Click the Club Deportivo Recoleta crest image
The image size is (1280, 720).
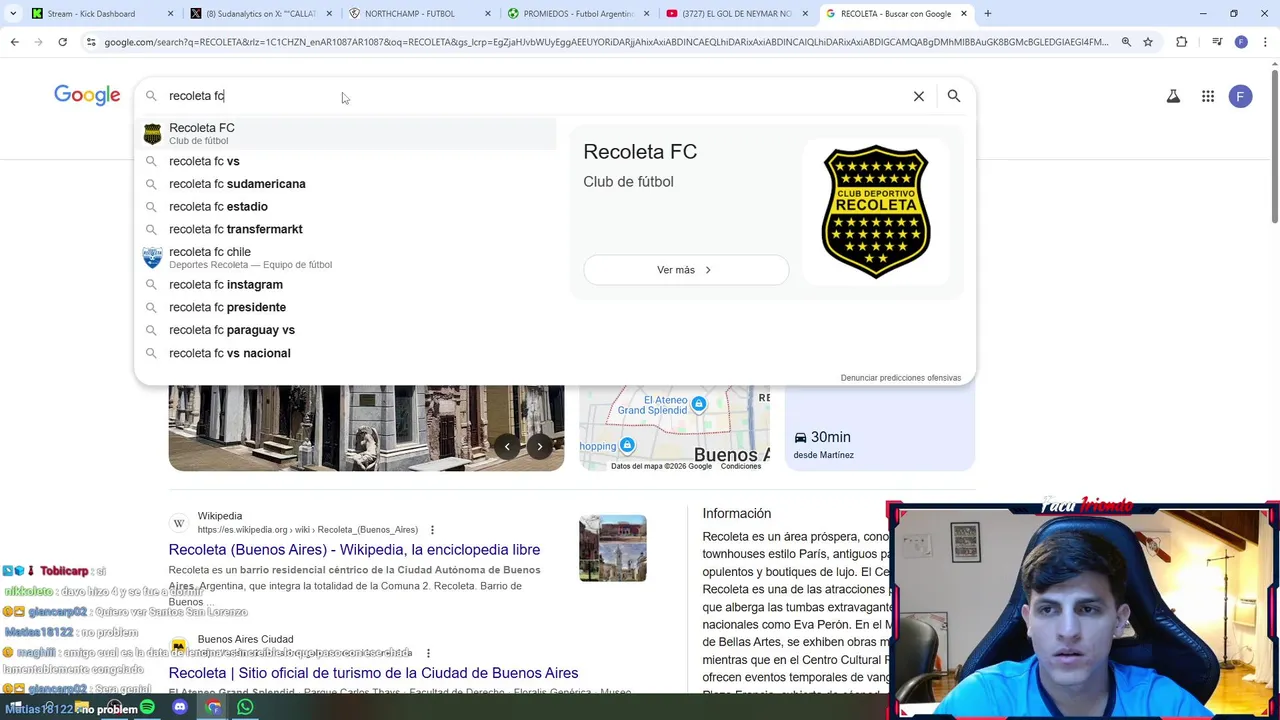pos(876,211)
